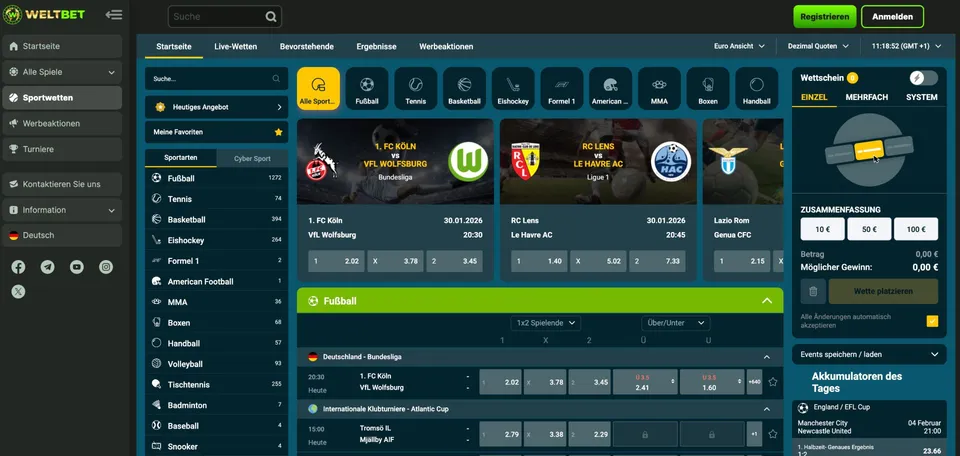Favorite the 1. FC Köln match star
The image size is (960, 456).
click(x=773, y=382)
